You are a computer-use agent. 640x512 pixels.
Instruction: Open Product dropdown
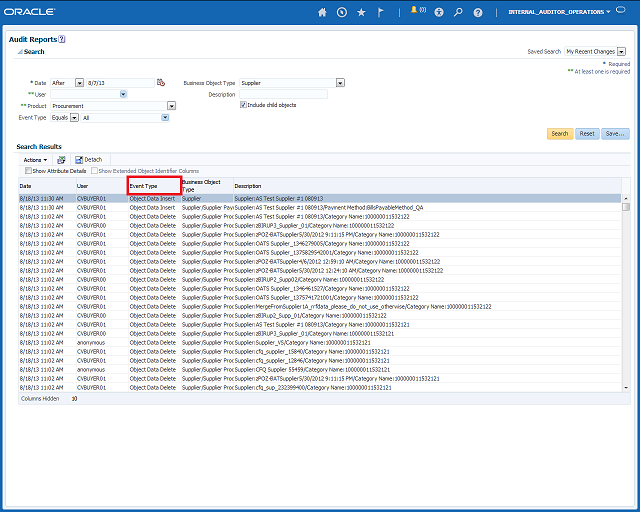(x=171, y=106)
